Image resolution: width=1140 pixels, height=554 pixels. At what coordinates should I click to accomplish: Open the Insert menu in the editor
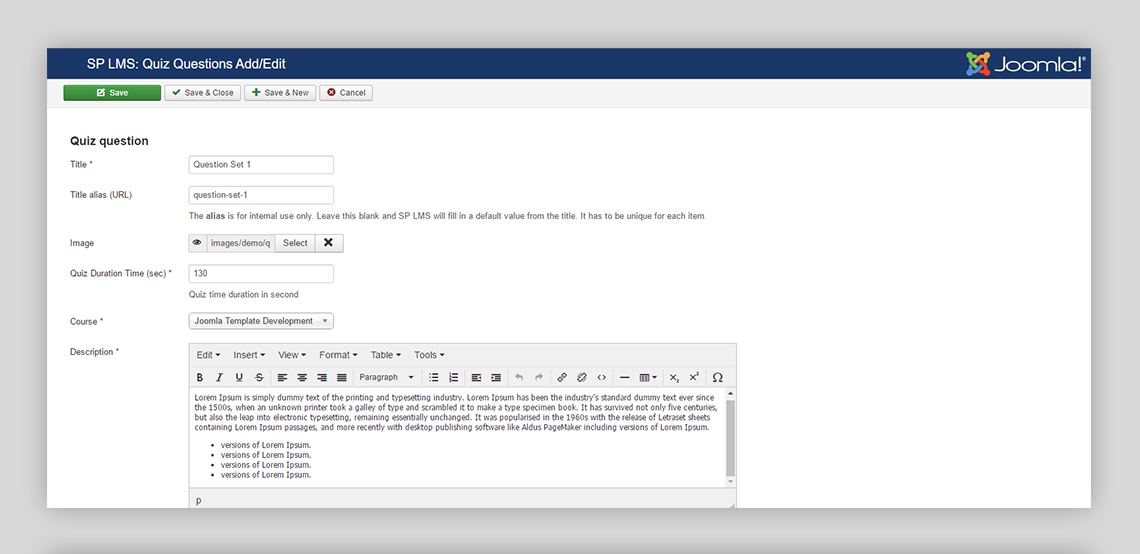pos(249,355)
